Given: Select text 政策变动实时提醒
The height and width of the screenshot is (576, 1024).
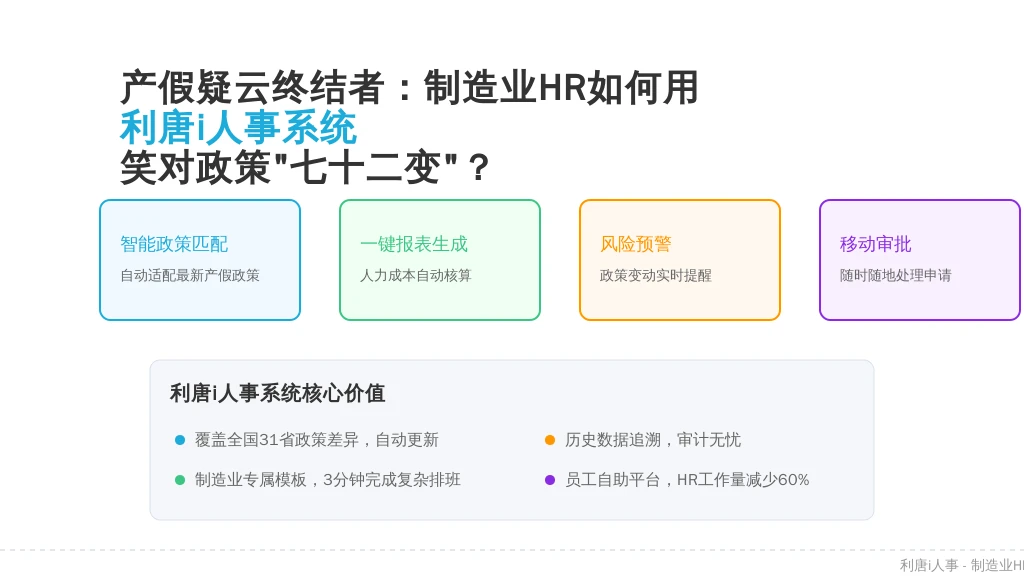Looking at the screenshot, I should coord(656,276).
